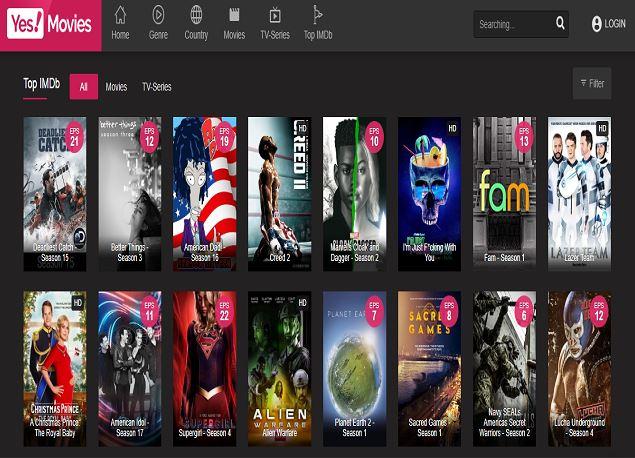Open American Idol - Season 17 title
The width and height of the screenshot is (635, 458).
[x=130, y=428]
